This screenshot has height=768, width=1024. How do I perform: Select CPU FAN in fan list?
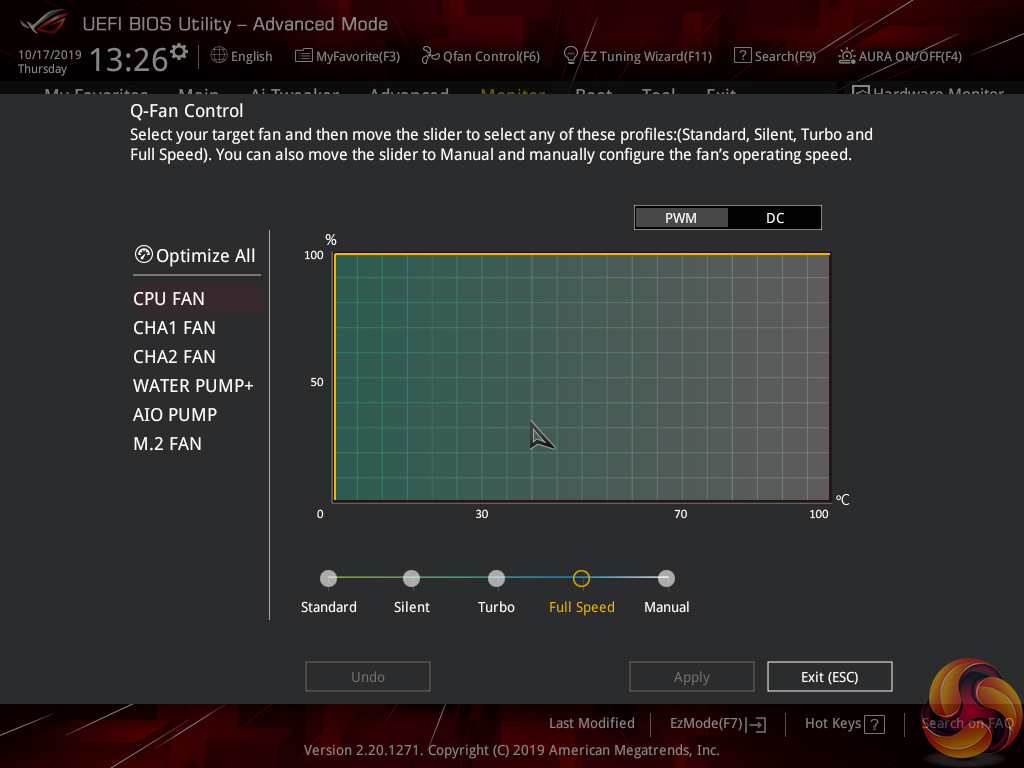click(197, 298)
